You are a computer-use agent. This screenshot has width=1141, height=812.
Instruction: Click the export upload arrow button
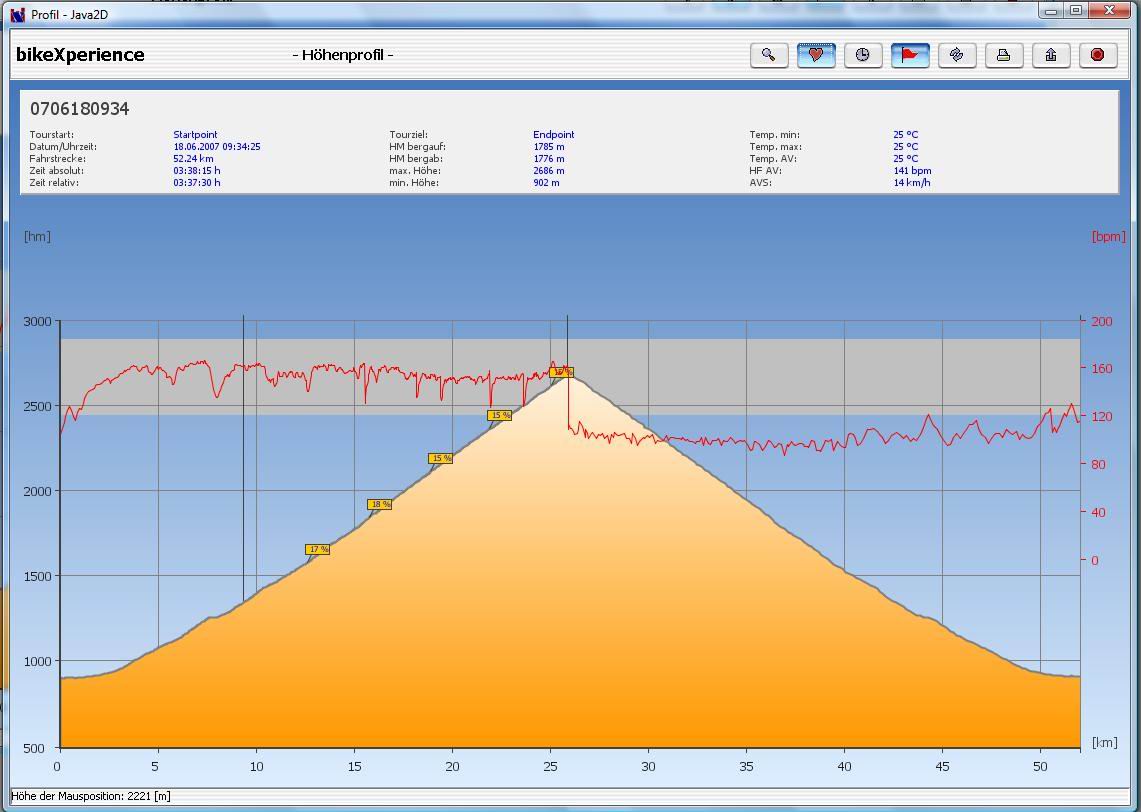(1050, 55)
